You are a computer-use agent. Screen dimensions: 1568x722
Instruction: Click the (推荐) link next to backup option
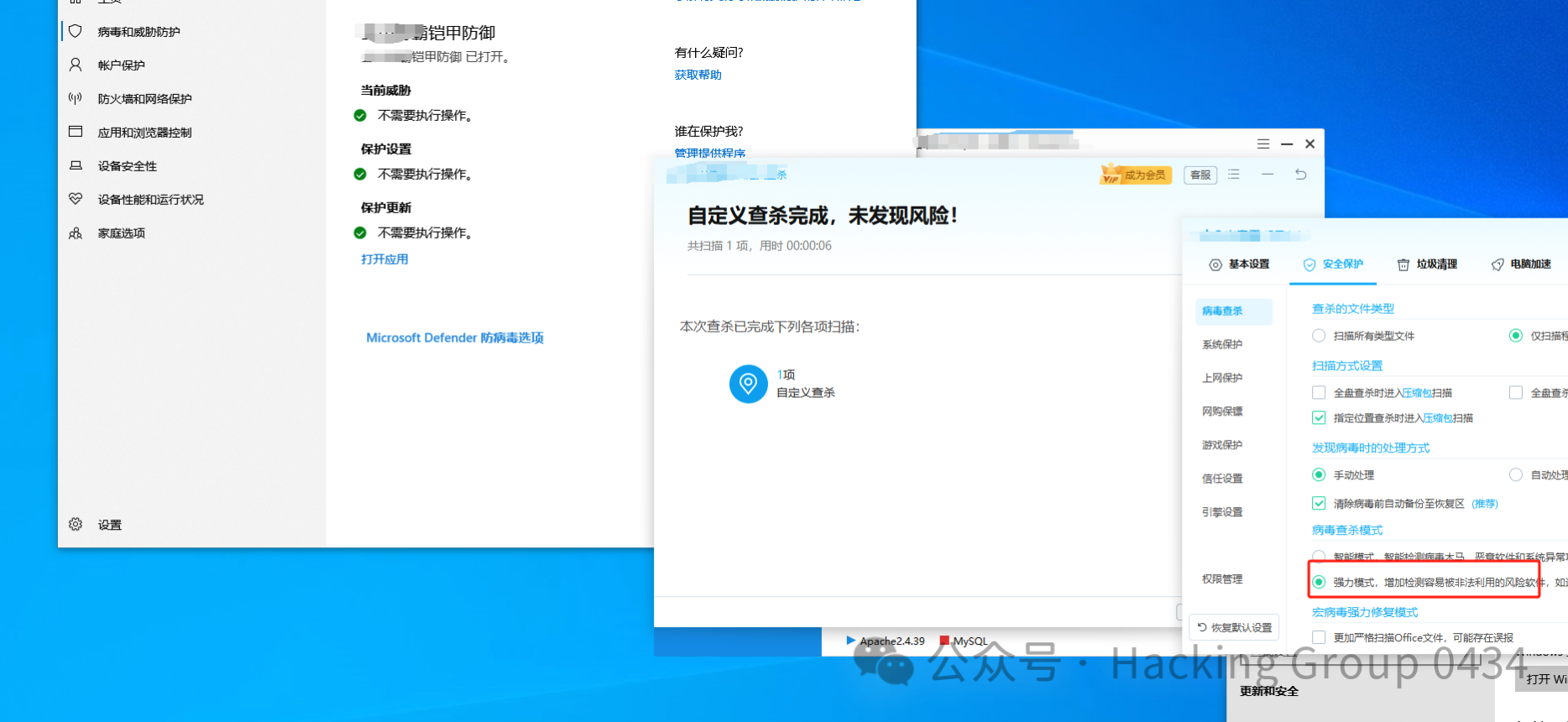(x=1485, y=504)
